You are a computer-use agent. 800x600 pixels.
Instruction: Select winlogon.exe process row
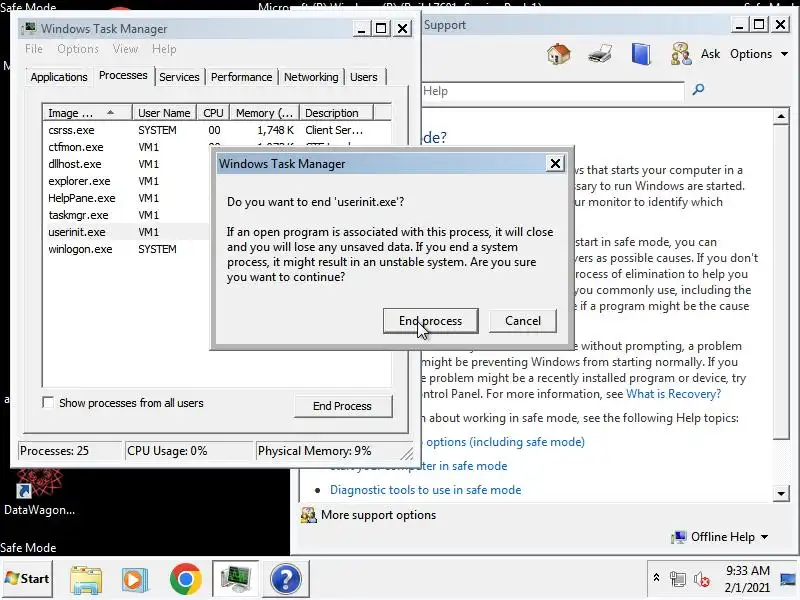[x=127, y=249]
